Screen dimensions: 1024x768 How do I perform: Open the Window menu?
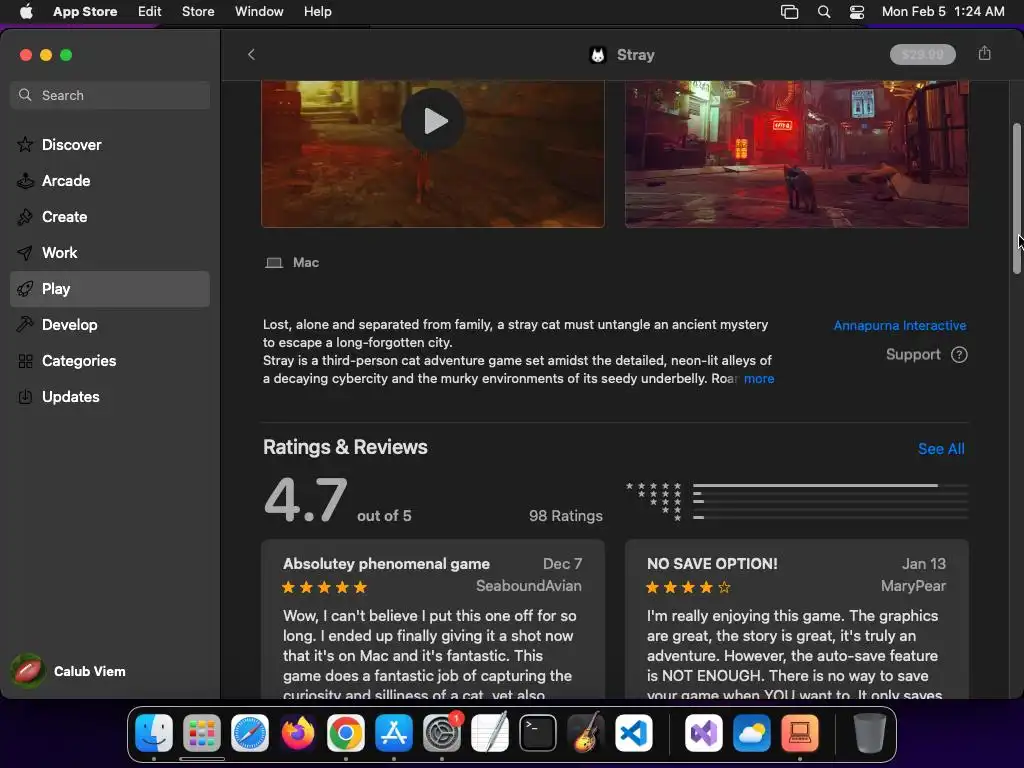tap(259, 12)
